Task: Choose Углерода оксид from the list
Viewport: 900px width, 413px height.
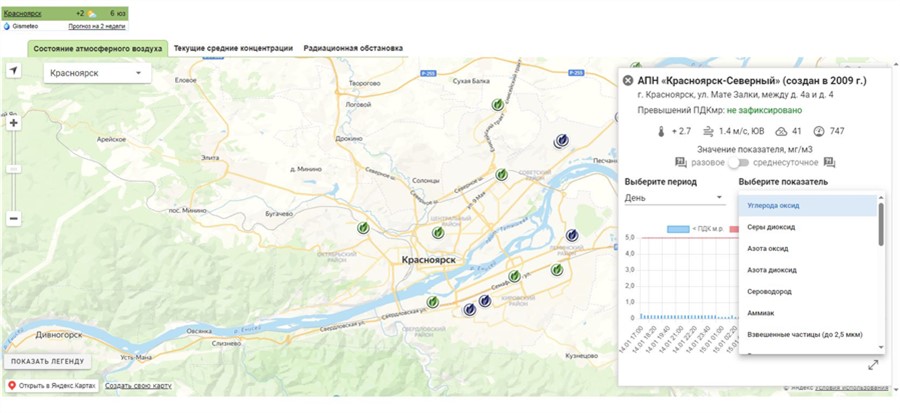Action: click(808, 205)
